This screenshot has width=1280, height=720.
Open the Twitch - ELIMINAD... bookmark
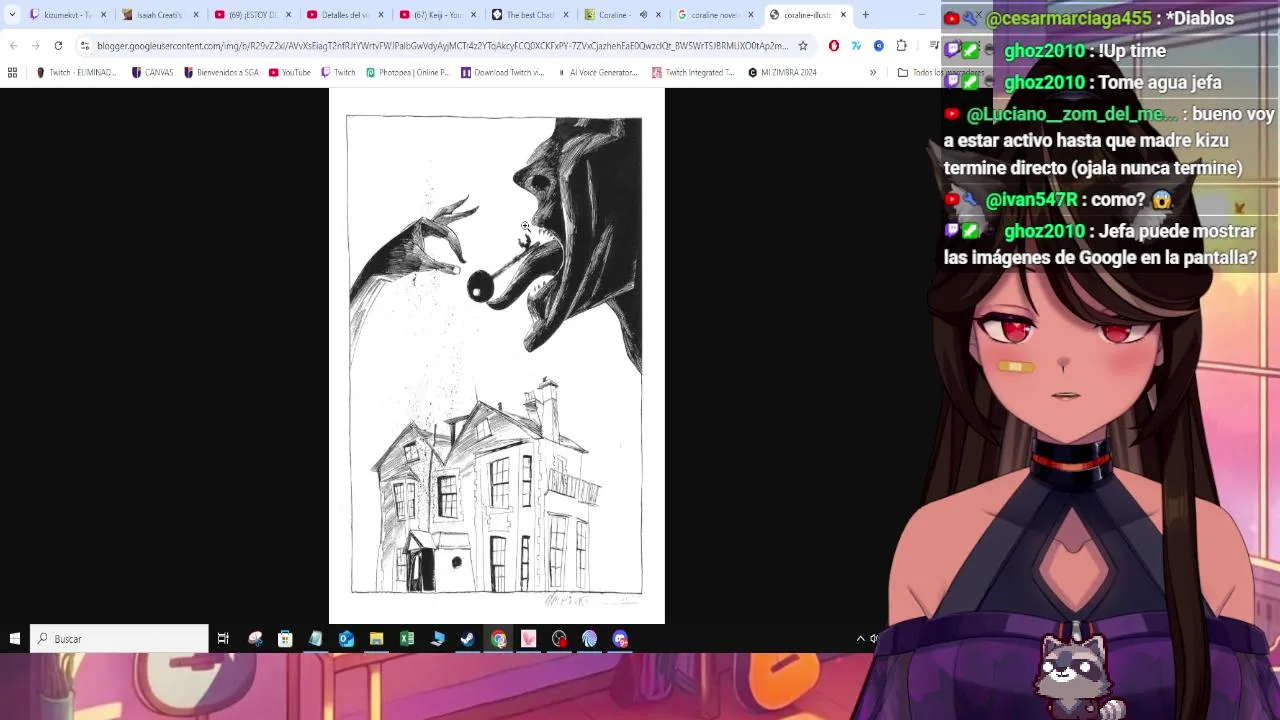coord(76,72)
